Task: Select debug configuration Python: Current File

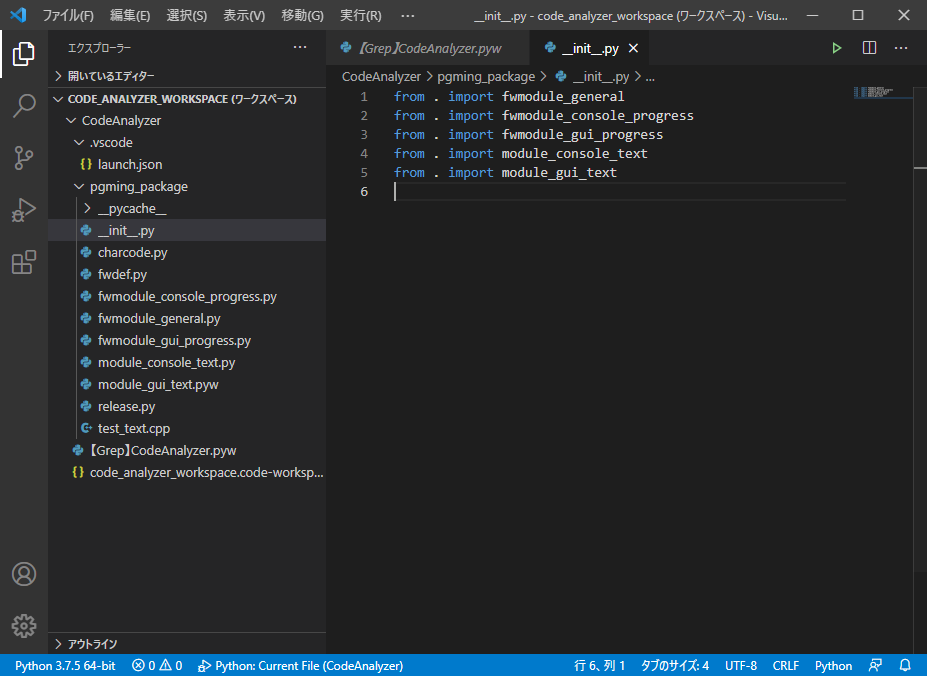Action: click(300, 665)
